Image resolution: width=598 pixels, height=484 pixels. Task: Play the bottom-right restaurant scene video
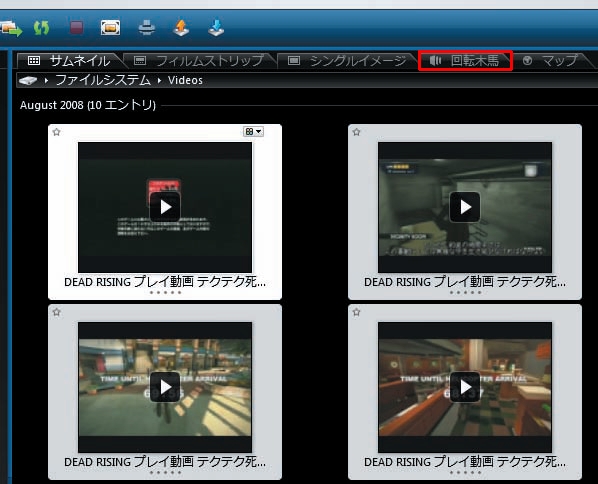tap(465, 387)
